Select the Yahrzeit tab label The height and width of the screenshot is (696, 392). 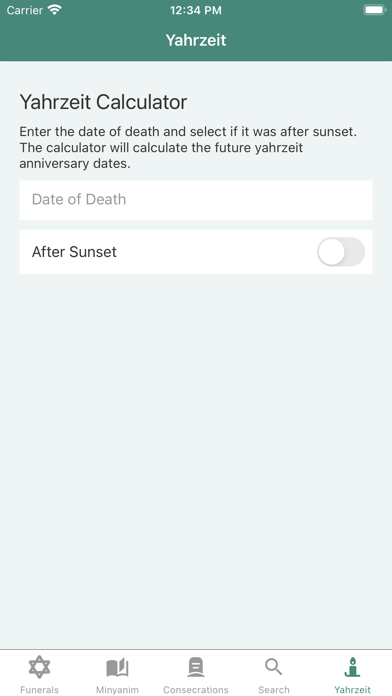tap(352, 690)
